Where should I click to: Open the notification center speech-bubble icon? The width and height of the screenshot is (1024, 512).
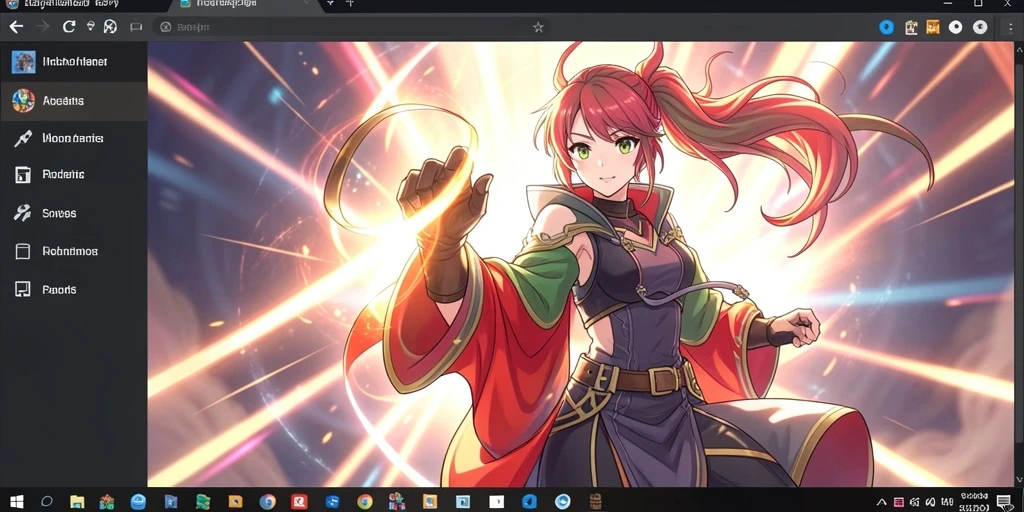[1004, 502]
